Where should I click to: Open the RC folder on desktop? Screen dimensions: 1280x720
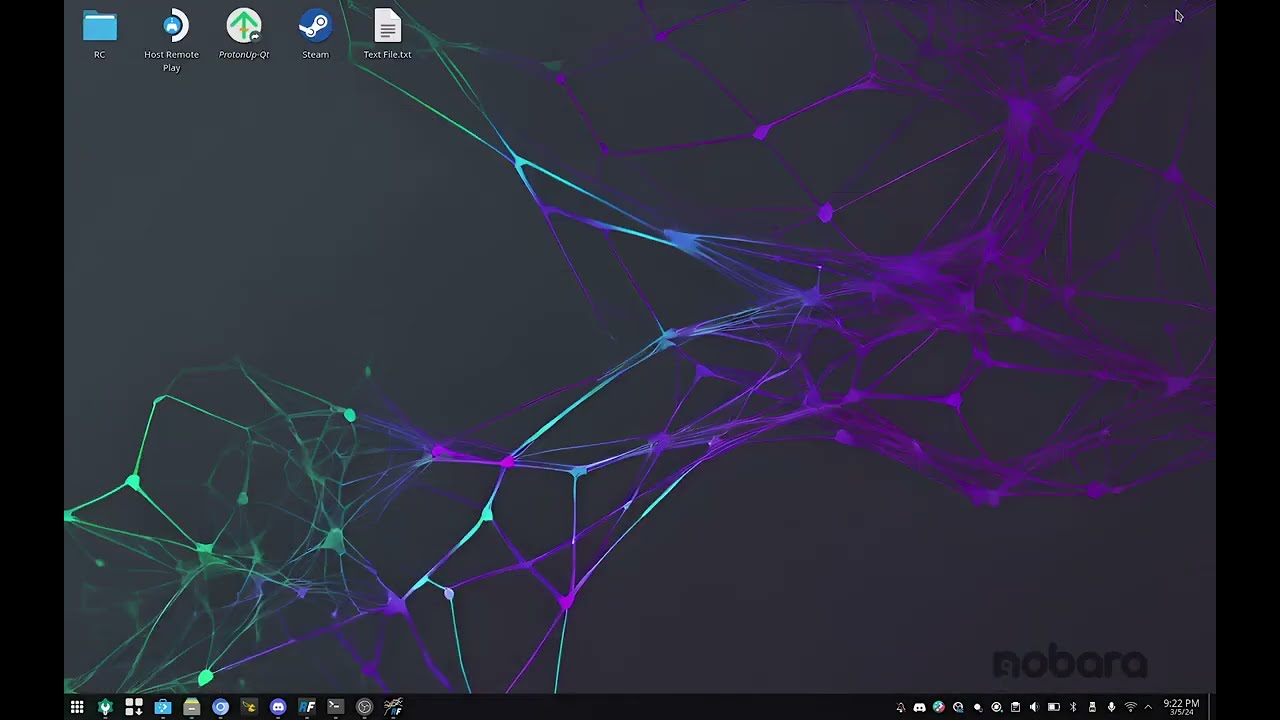(99, 34)
